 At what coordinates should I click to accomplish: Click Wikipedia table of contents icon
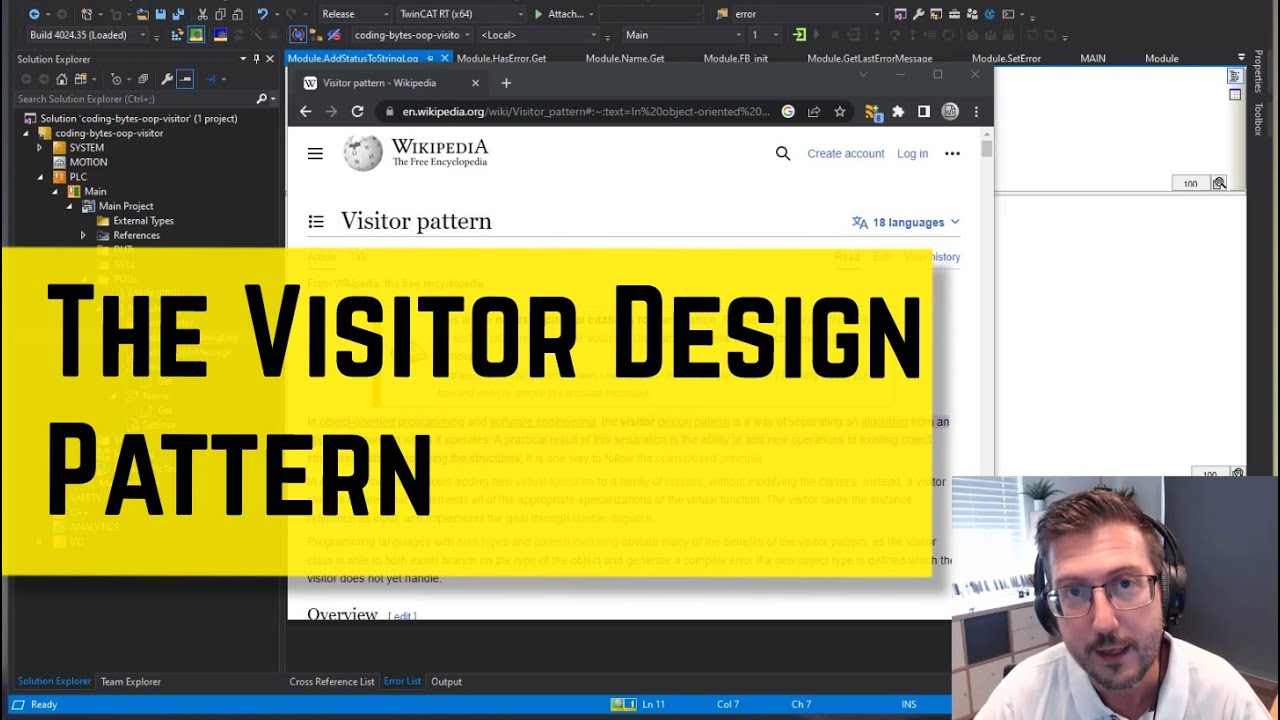coord(316,222)
